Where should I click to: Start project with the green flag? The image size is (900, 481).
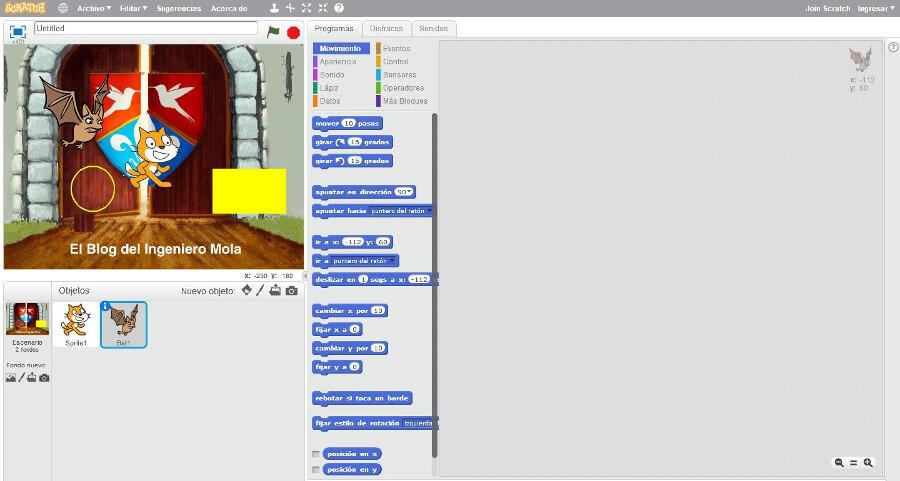273,32
